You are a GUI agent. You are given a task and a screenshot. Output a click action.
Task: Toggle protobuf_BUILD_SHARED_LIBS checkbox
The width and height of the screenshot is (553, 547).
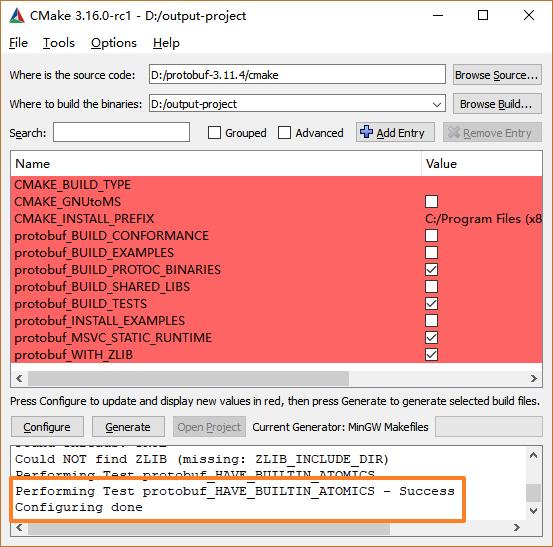431,287
